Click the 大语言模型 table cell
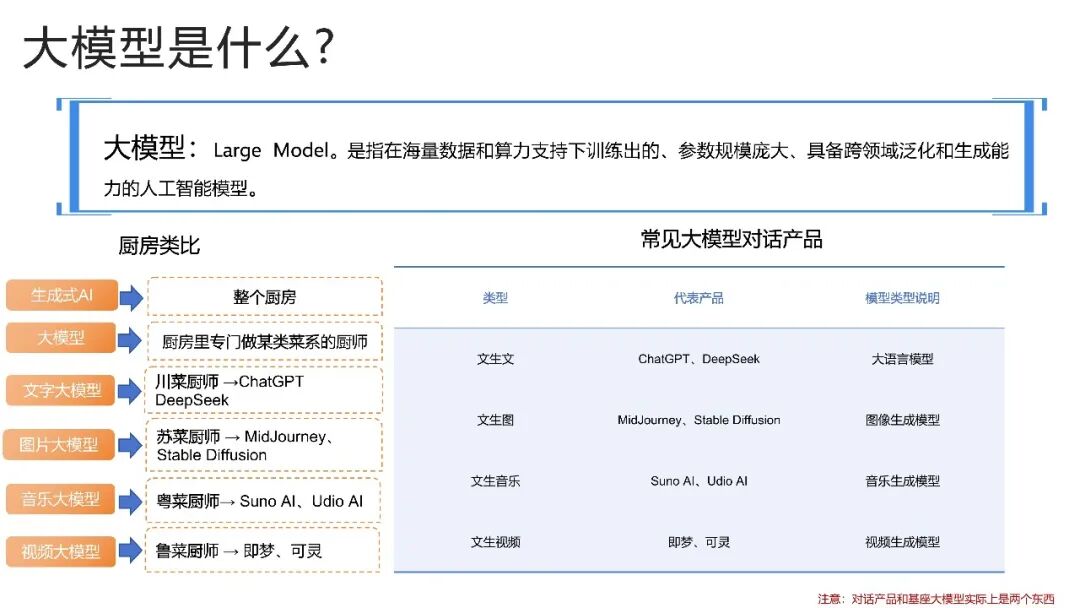1080x608 pixels. (902, 359)
